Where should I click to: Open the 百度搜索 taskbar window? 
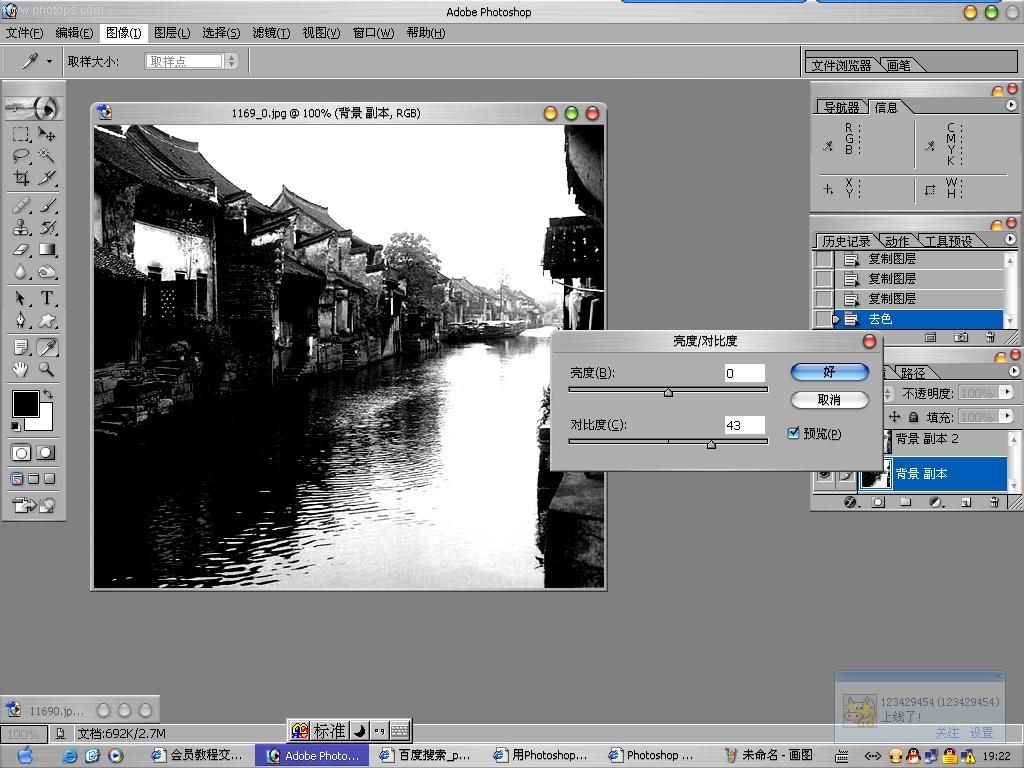point(424,755)
